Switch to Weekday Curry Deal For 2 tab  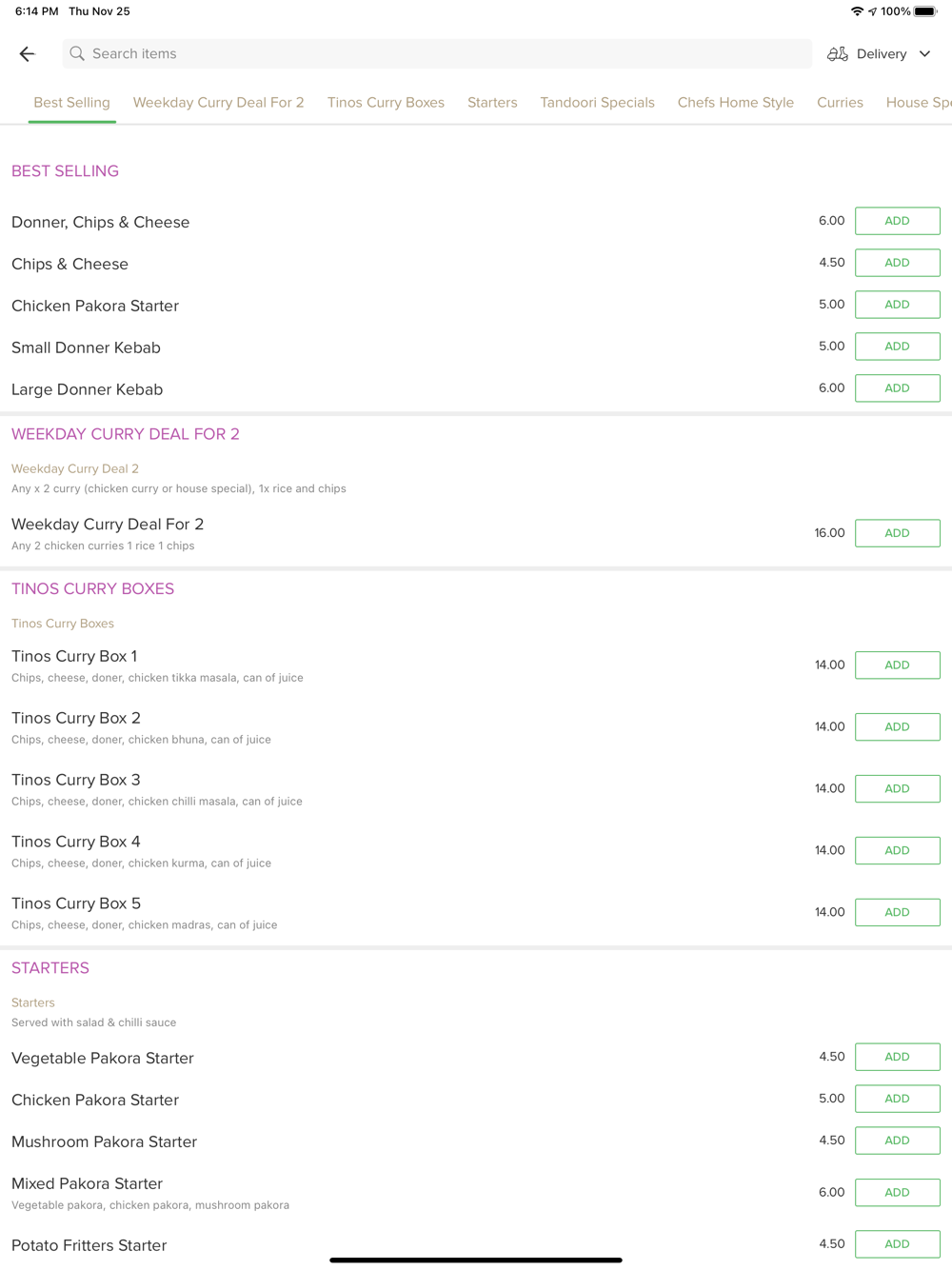(x=218, y=103)
